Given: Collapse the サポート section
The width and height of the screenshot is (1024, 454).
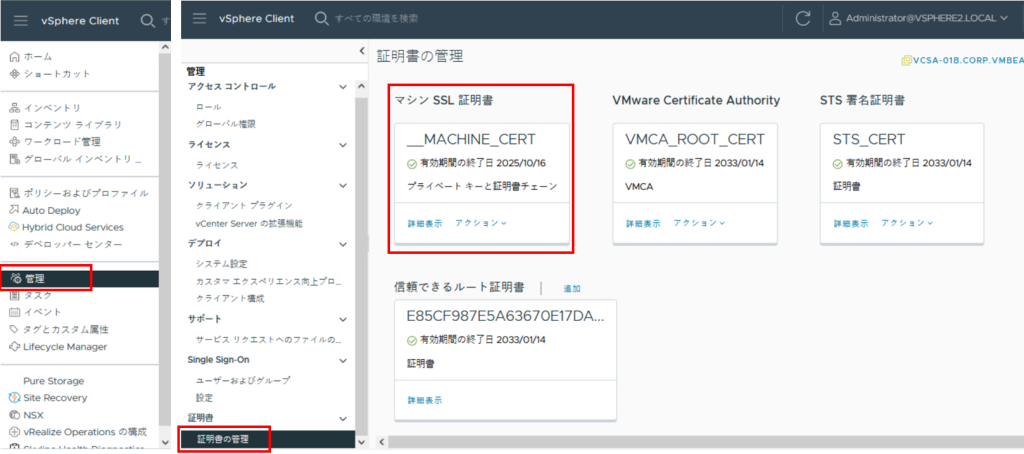Looking at the screenshot, I should click(343, 319).
